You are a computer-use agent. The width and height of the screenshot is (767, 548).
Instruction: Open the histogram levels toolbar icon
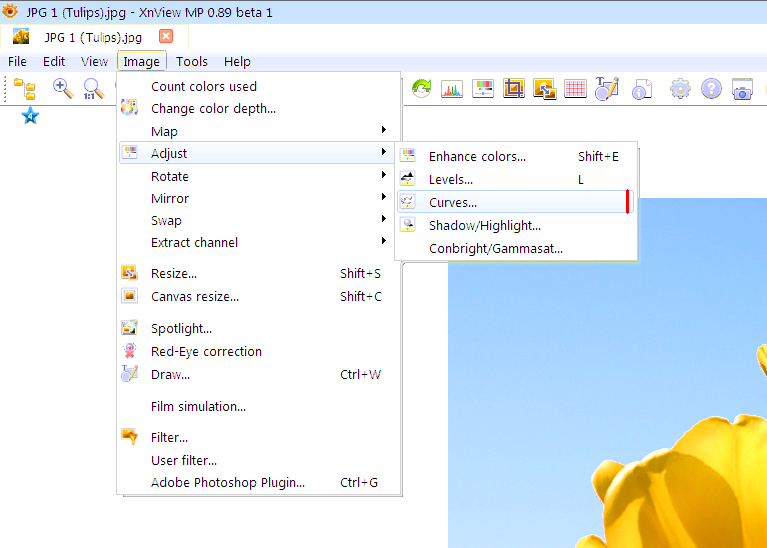coord(452,89)
